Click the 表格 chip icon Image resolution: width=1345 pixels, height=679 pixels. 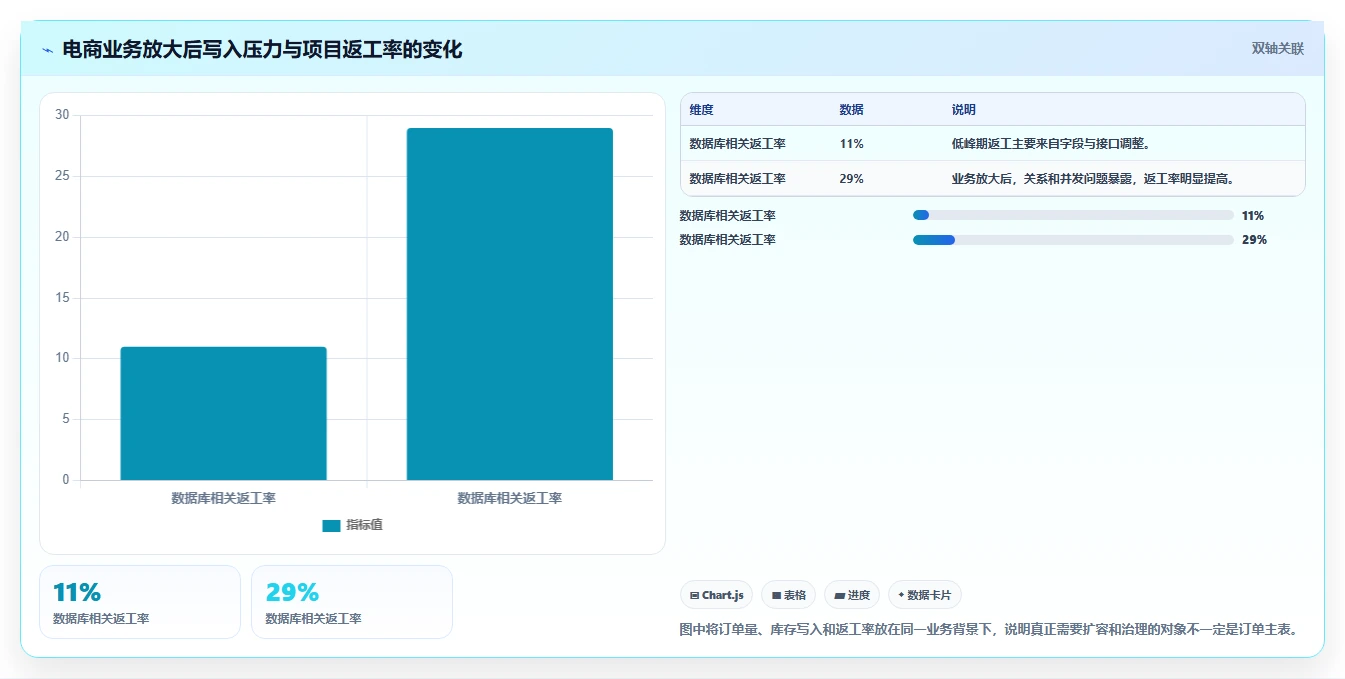776,595
